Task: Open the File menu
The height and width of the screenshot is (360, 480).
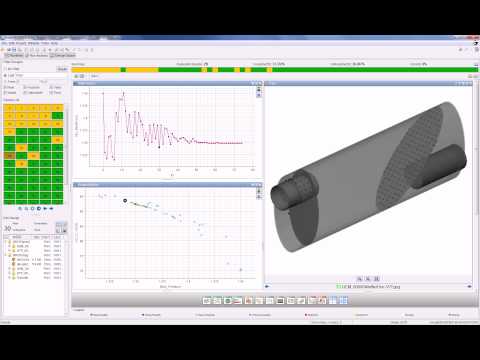Action: tap(4, 43)
